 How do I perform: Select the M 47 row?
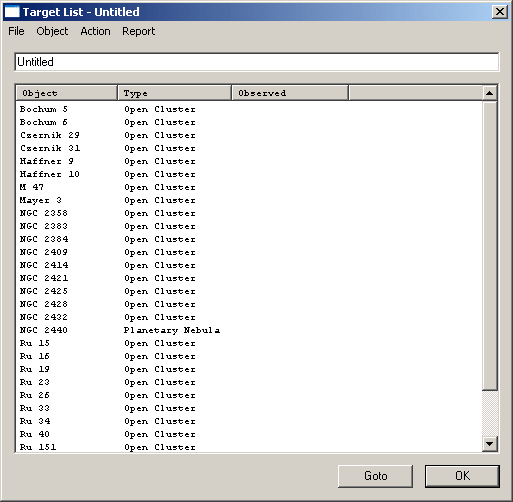click(249, 187)
